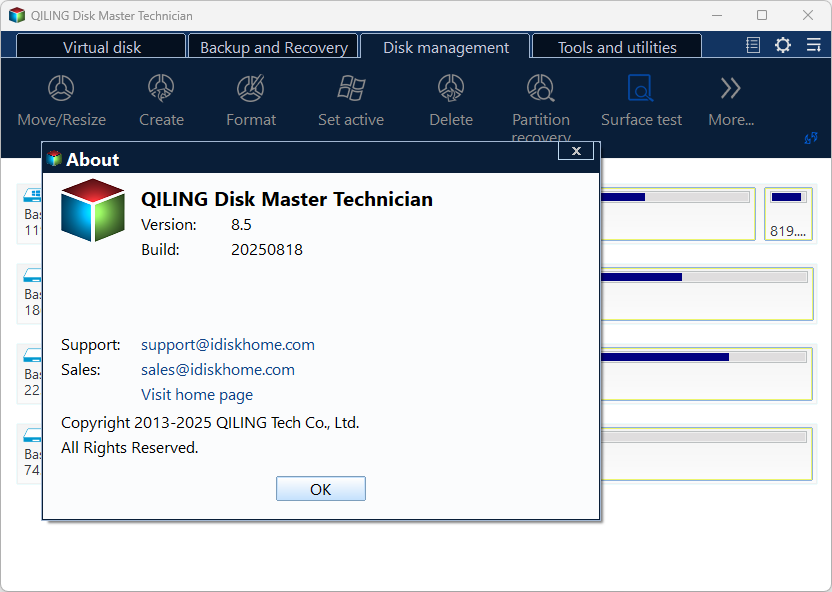Click the first disk's usage bar
Screen dimensions: 832x592
tap(675, 197)
